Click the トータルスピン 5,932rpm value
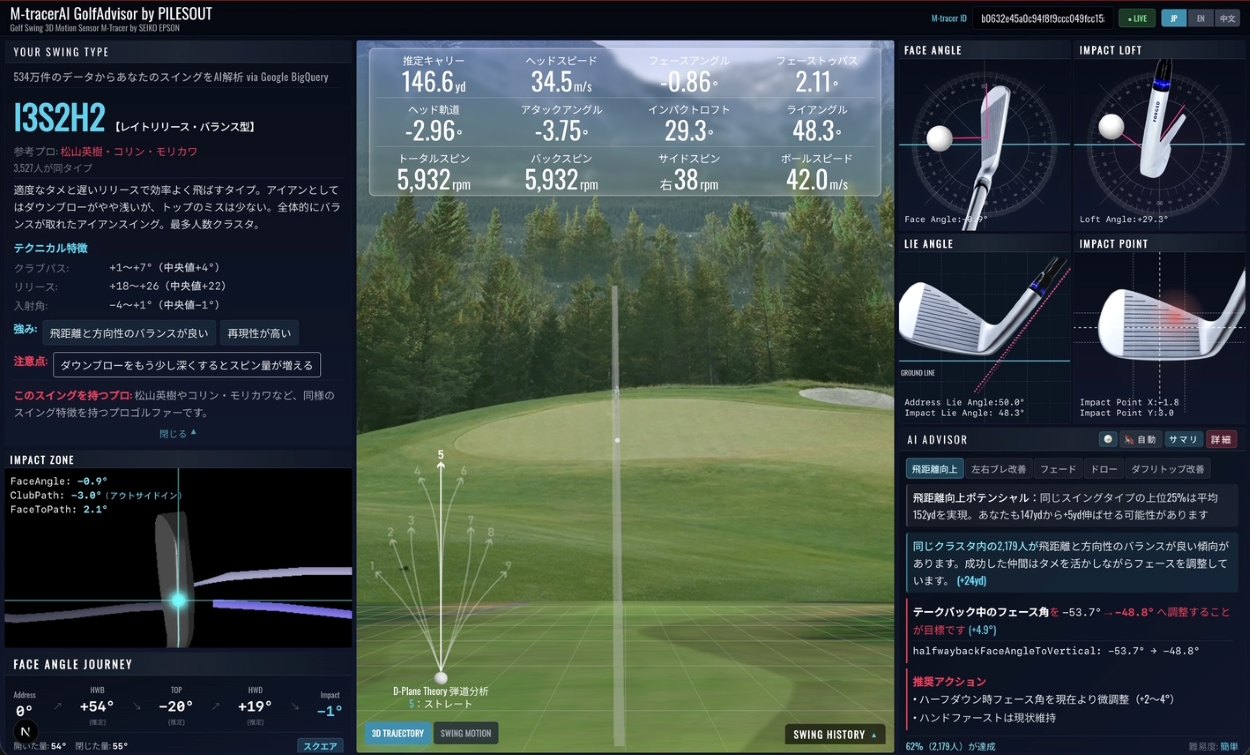This screenshot has width=1250, height=755. pos(433,180)
